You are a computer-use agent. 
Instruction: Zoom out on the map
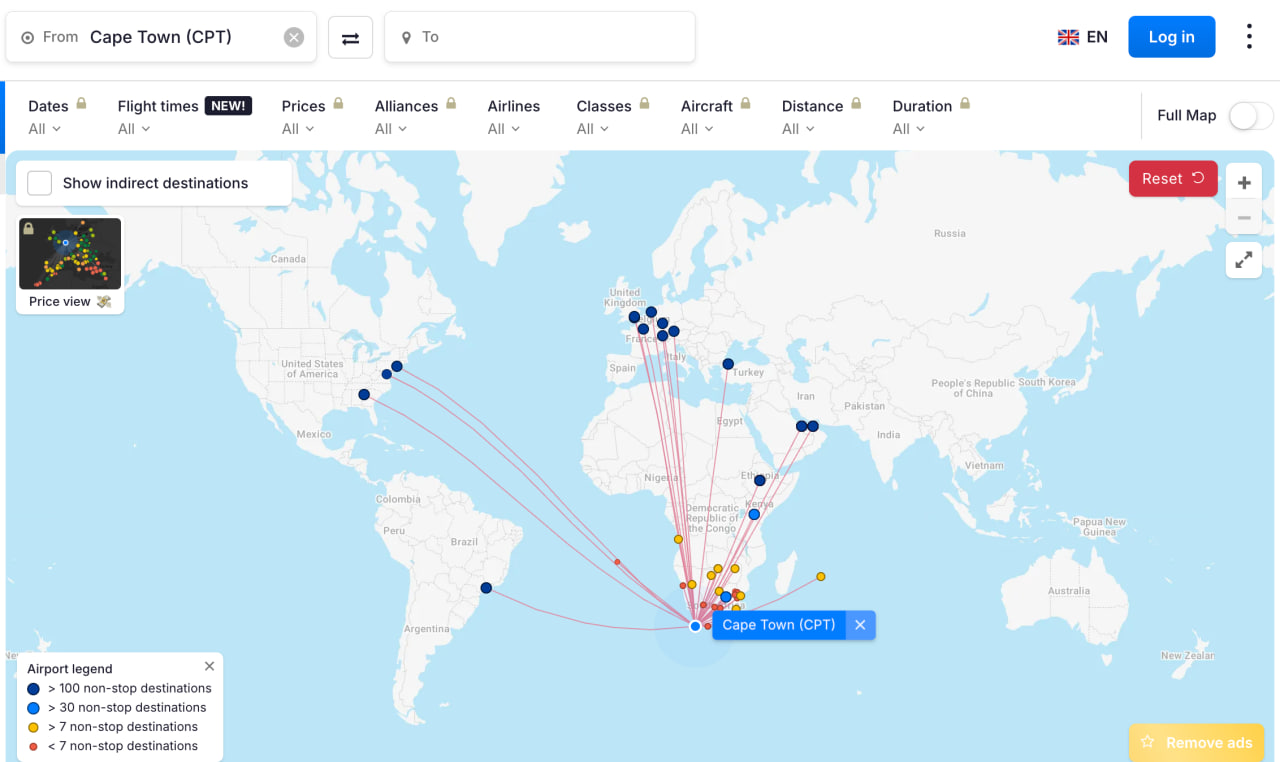tap(1244, 218)
